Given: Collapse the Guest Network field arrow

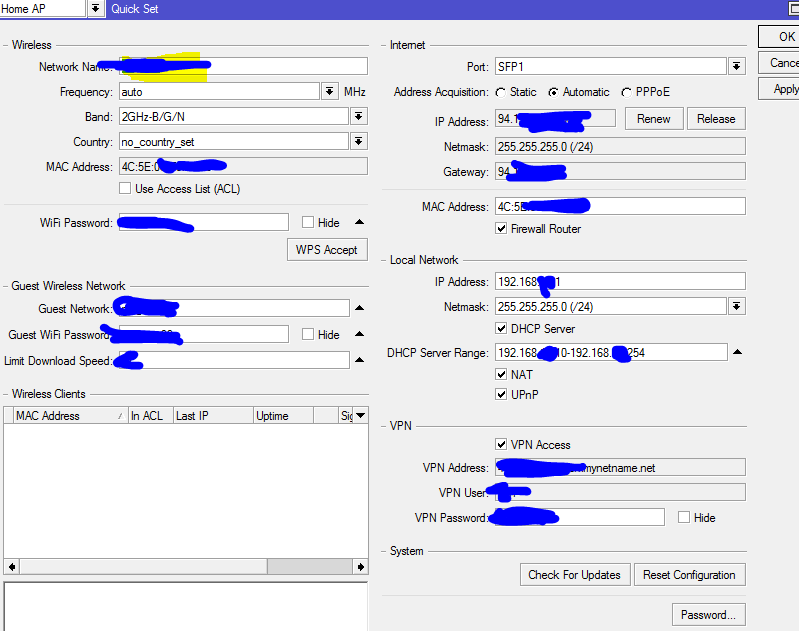Looking at the screenshot, I should pyautogui.click(x=359, y=308).
